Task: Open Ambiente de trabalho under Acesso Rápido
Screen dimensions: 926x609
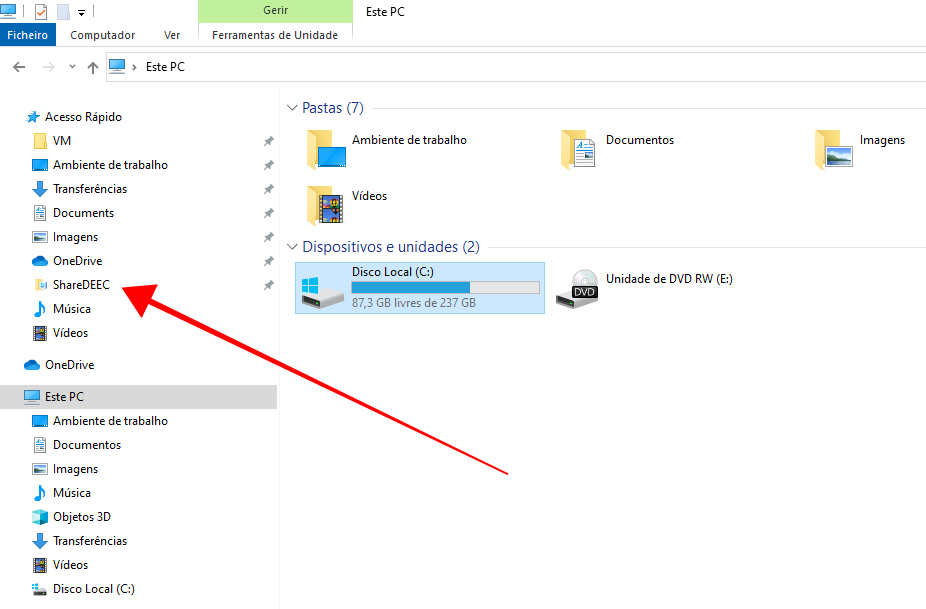Action: click(110, 165)
